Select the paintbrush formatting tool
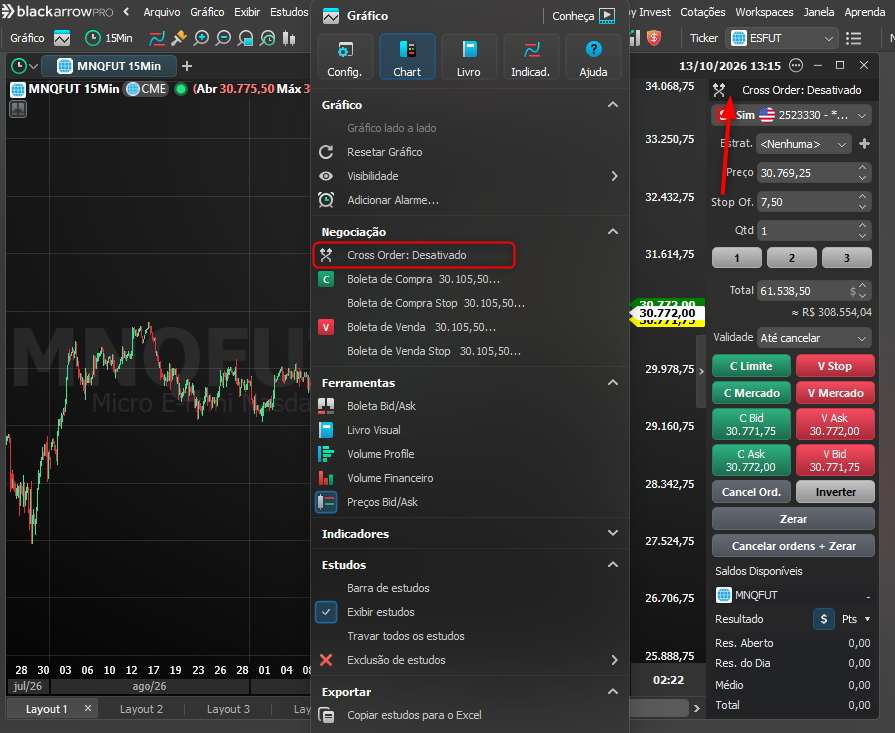 click(x=179, y=38)
